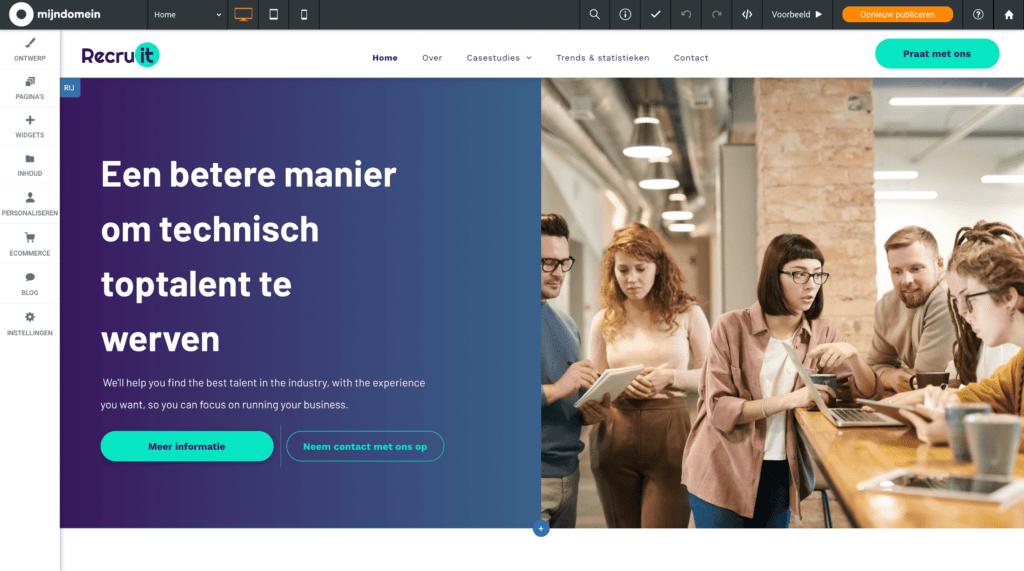The image size is (1024, 571).
Task: Open the Home page selector dropdown
Action: pos(188,15)
